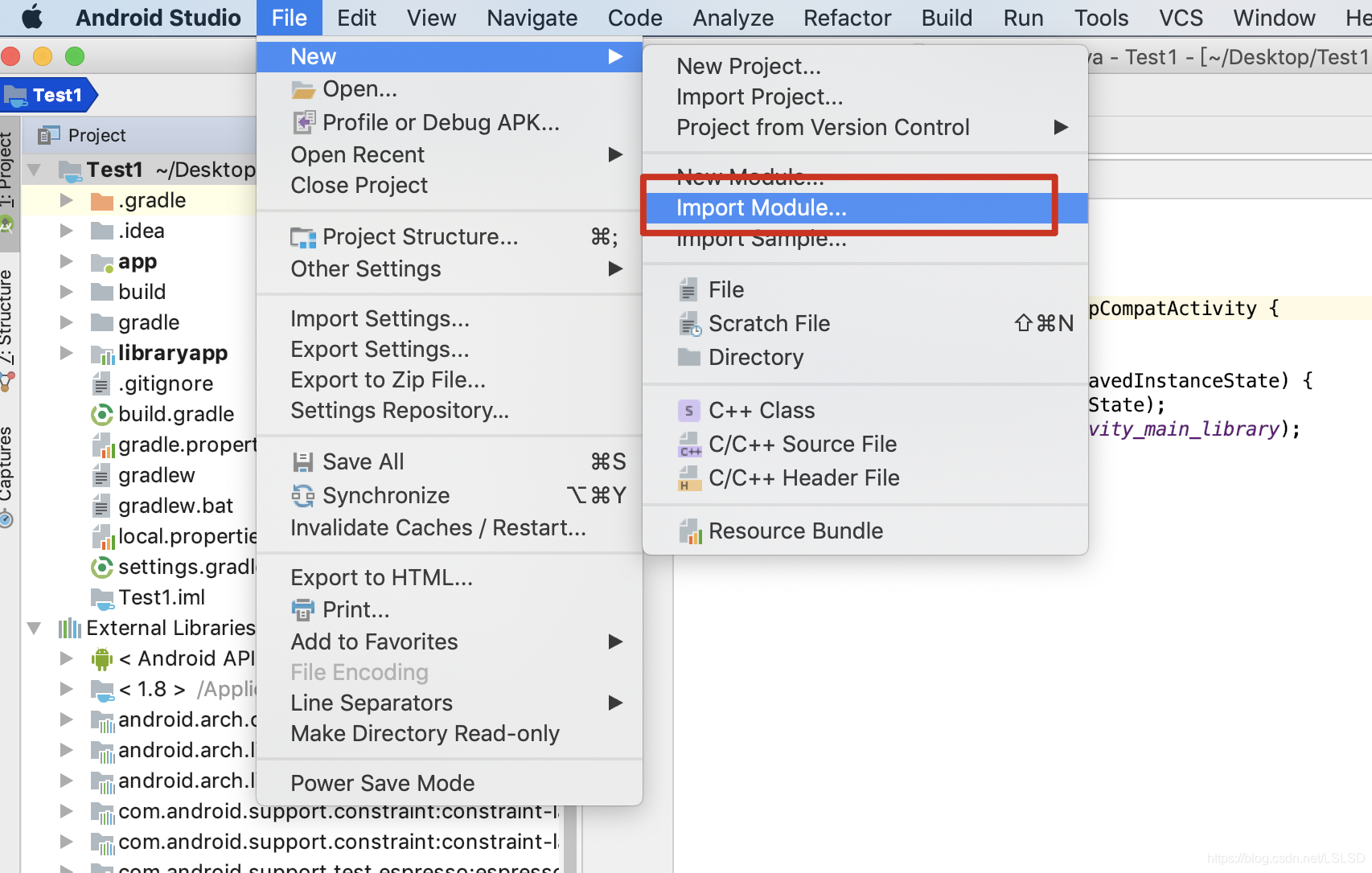
Task: Expand the Android API library node
Action: tap(67, 658)
